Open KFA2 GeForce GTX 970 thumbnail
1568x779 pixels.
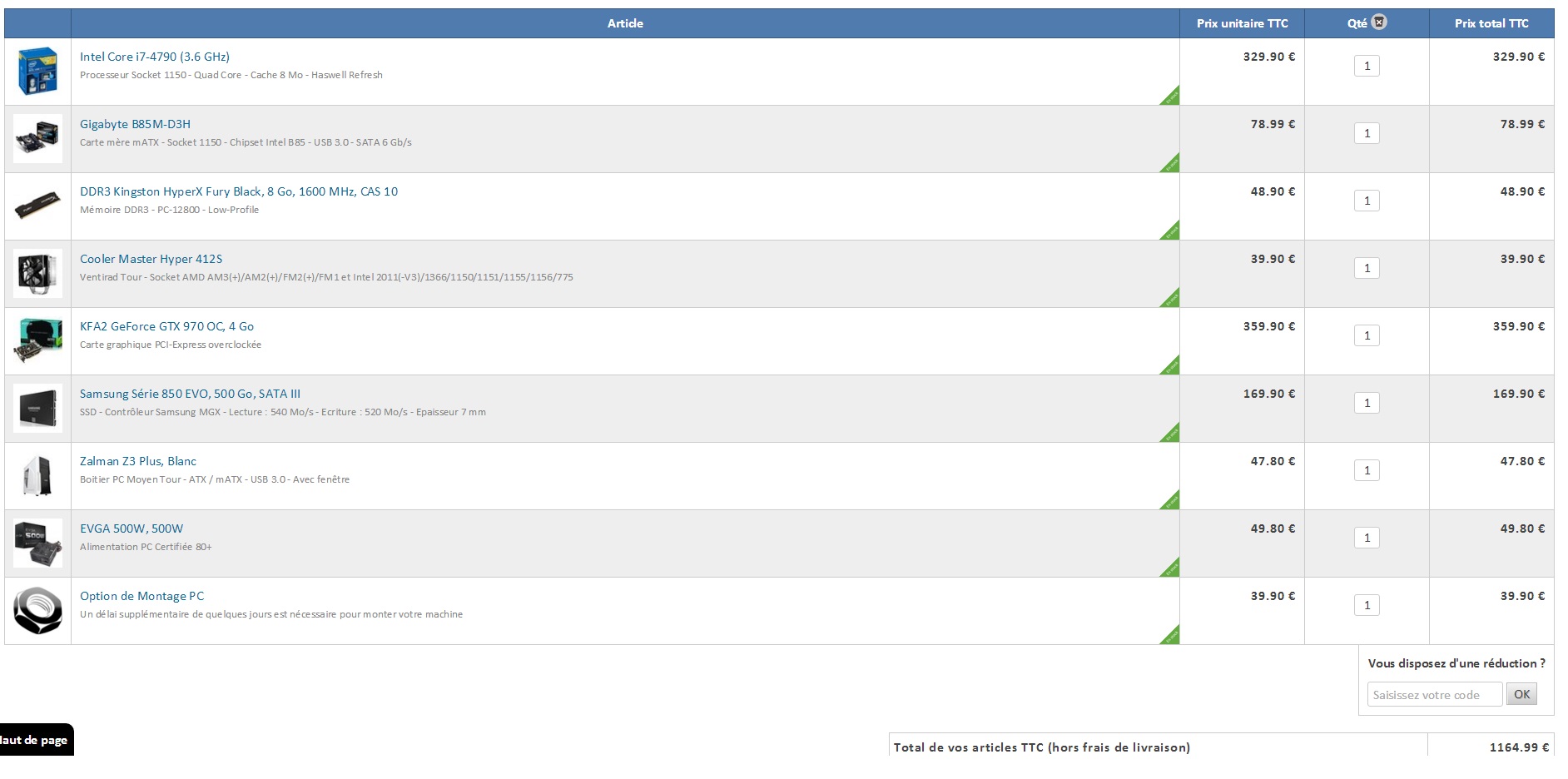37,340
